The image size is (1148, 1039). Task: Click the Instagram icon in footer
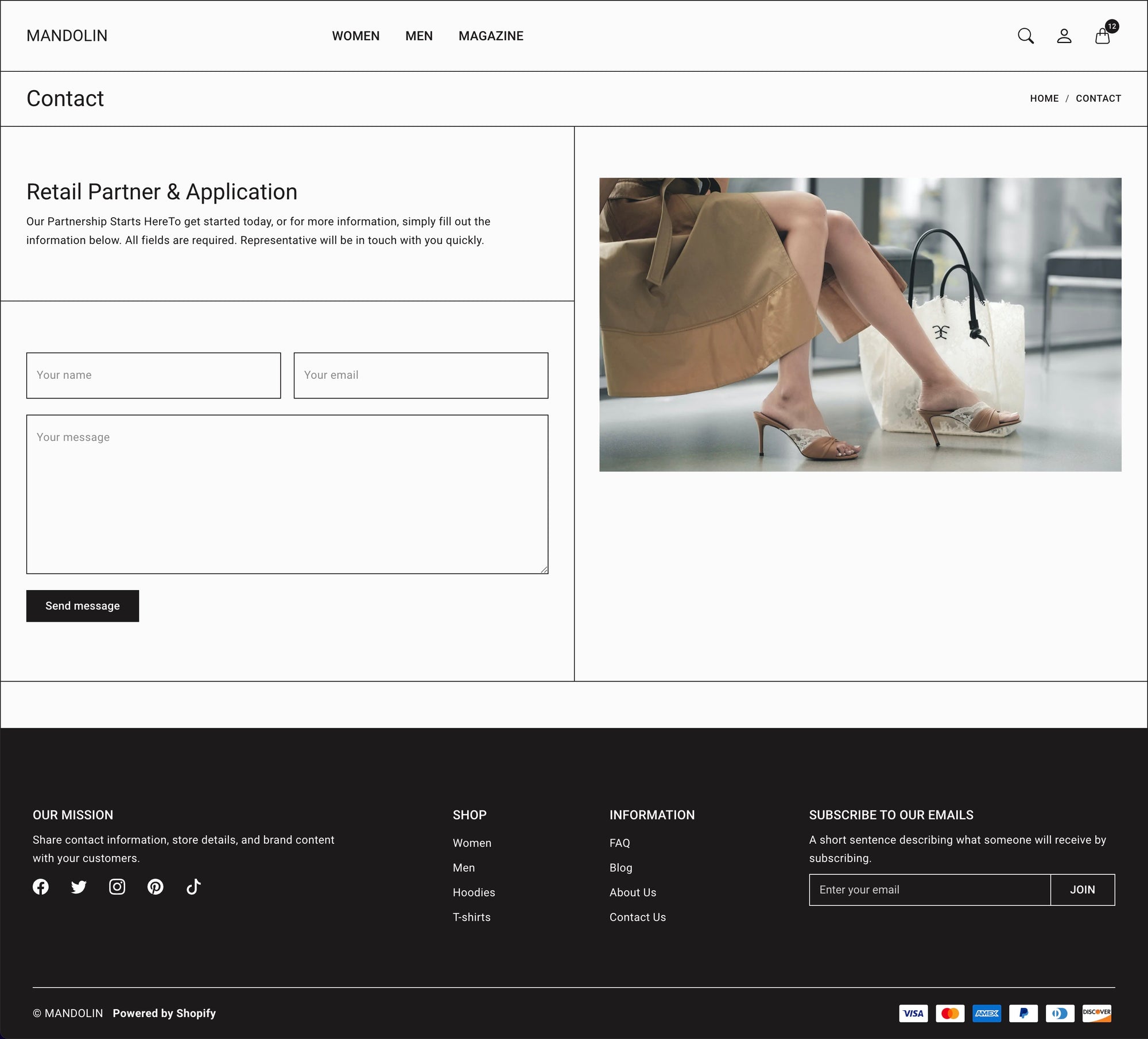pos(117,887)
